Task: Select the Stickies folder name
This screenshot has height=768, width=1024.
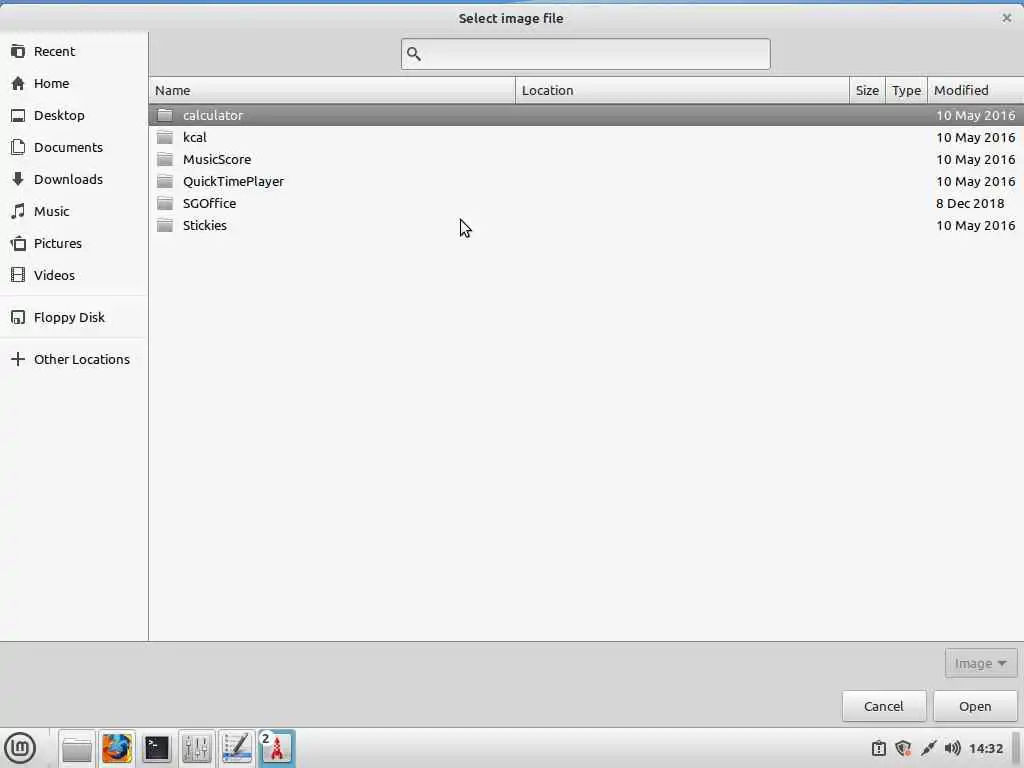Action: (x=204, y=225)
